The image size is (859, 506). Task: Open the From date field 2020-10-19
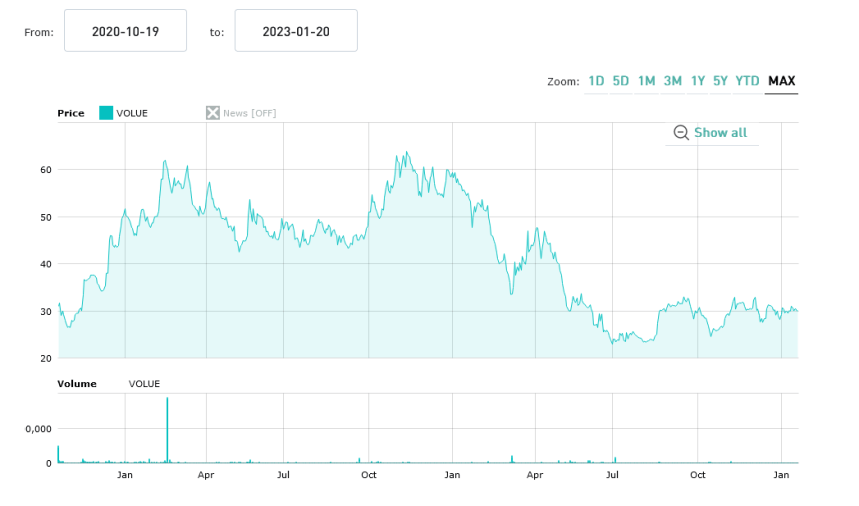(x=125, y=32)
